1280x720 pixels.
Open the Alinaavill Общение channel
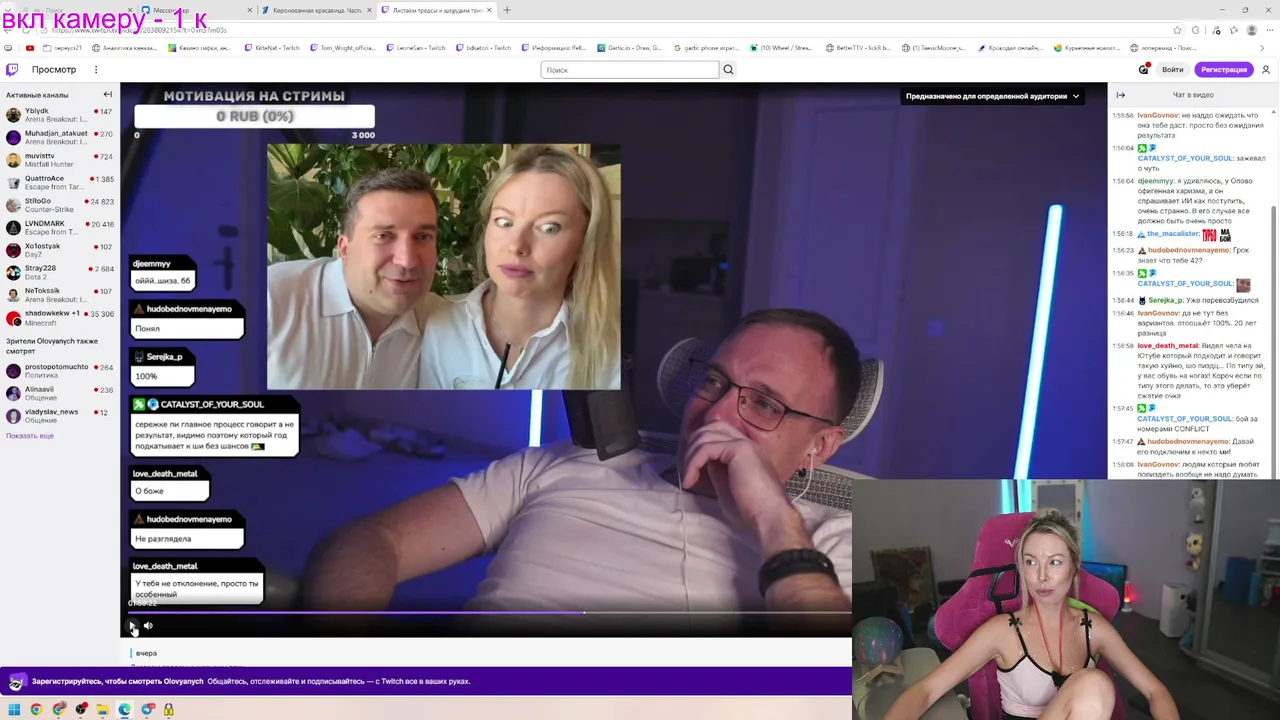[x=58, y=394]
